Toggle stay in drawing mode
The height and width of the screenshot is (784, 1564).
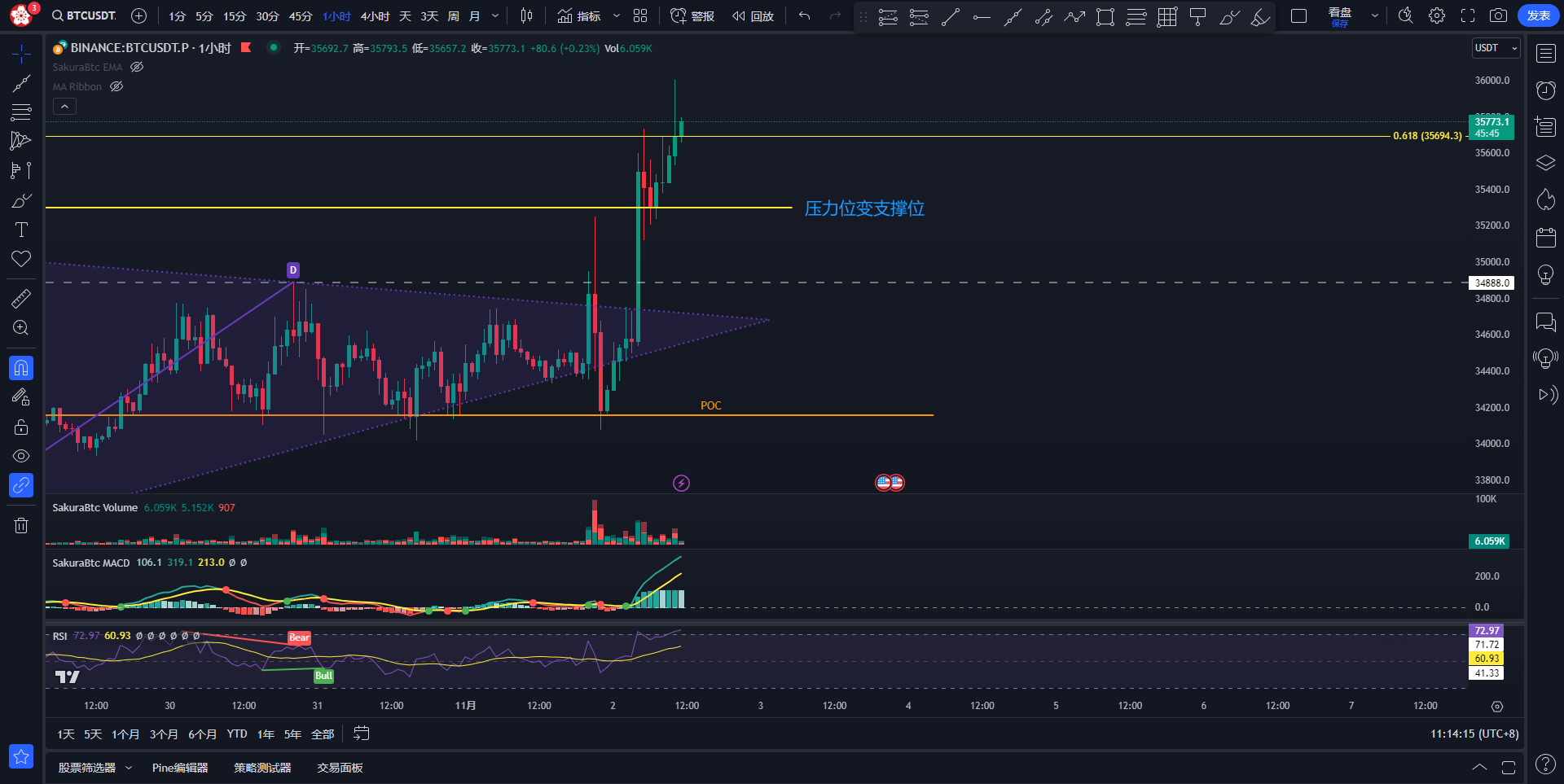pyautogui.click(x=21, y=397)
